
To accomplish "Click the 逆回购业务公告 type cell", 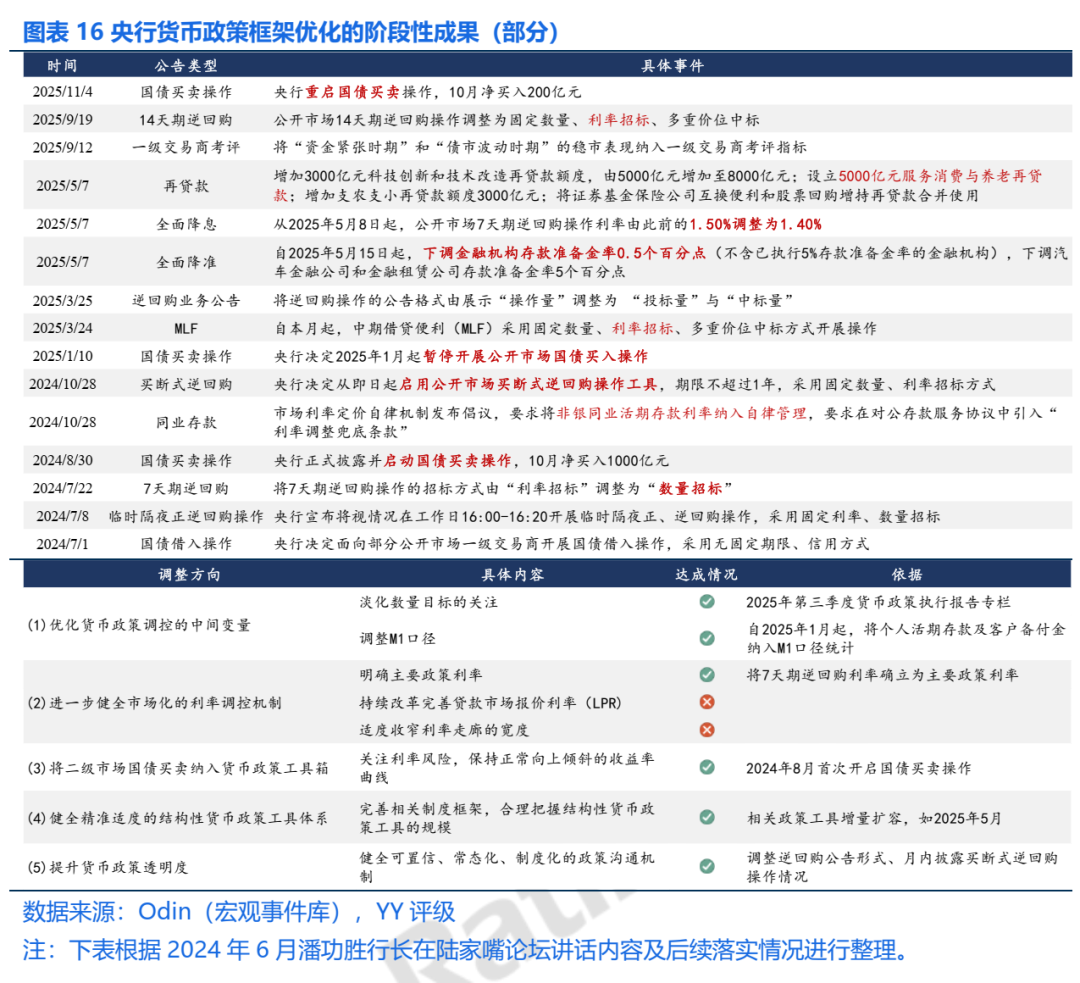I will (x=186, y=300).
